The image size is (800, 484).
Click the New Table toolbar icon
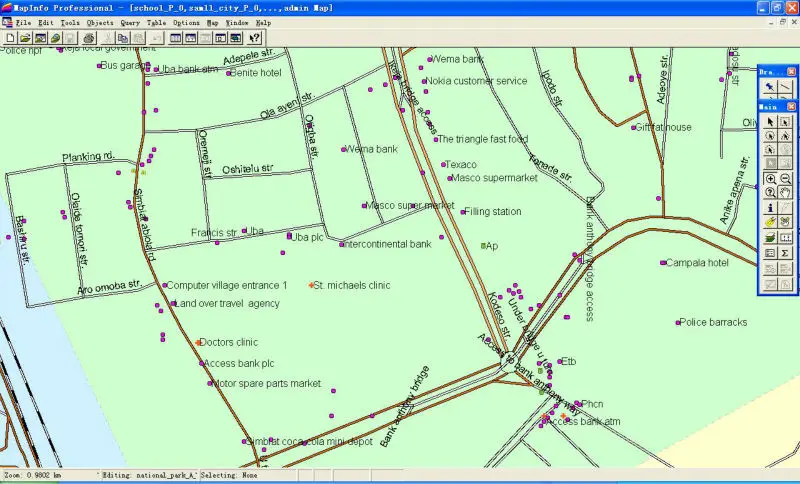point(10,38)
